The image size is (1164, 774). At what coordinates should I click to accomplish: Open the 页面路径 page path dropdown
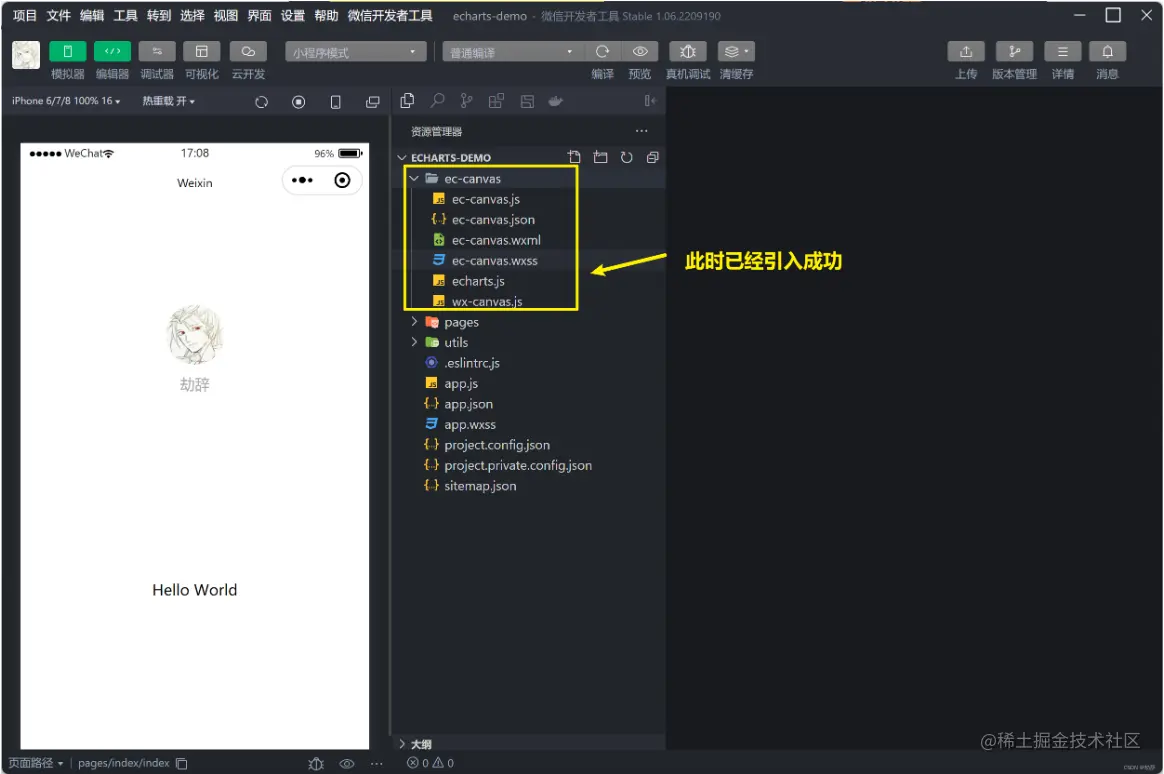pos(36,763)
